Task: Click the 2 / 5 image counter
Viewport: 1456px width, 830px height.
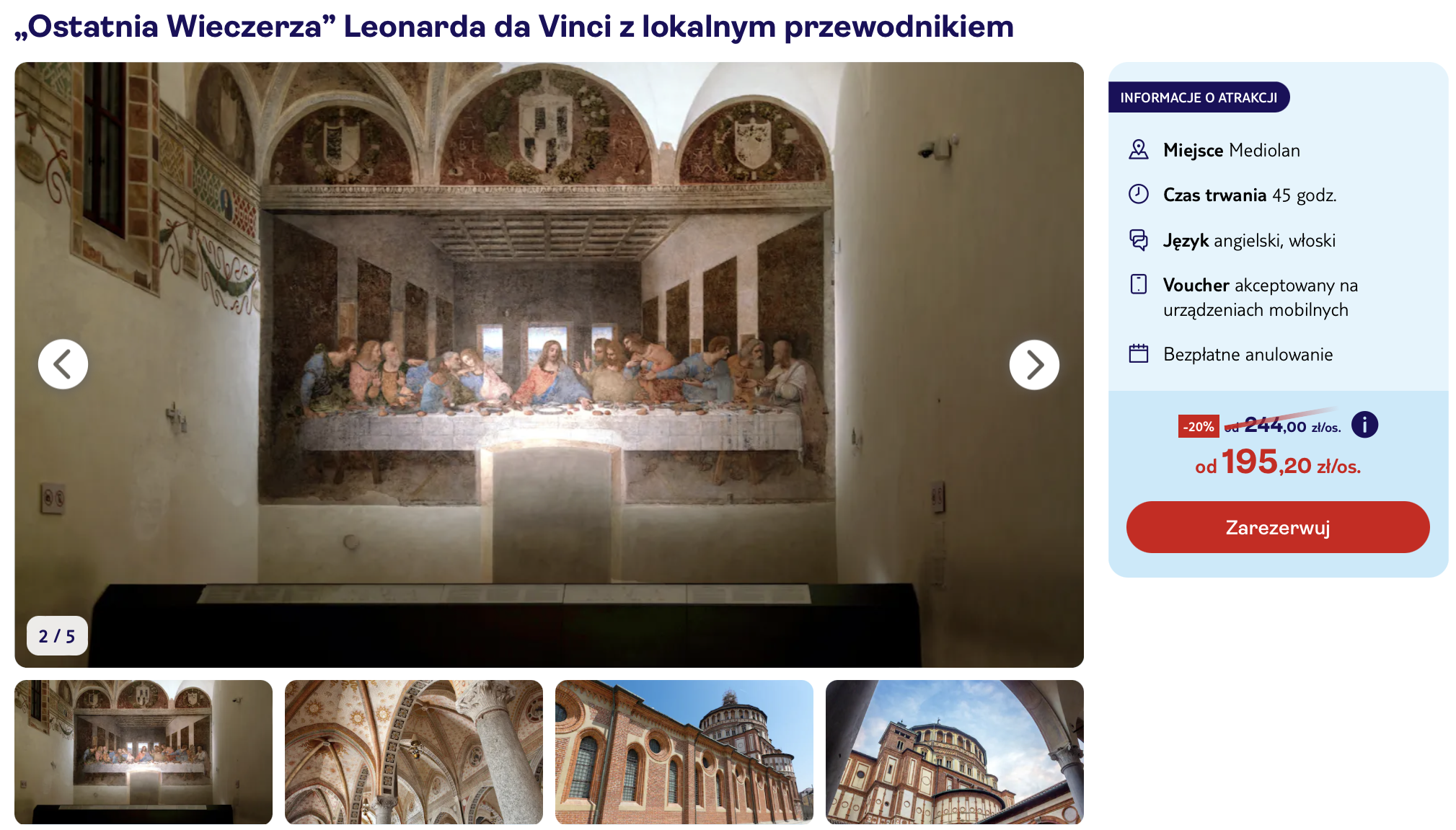Action: [57, 635]
